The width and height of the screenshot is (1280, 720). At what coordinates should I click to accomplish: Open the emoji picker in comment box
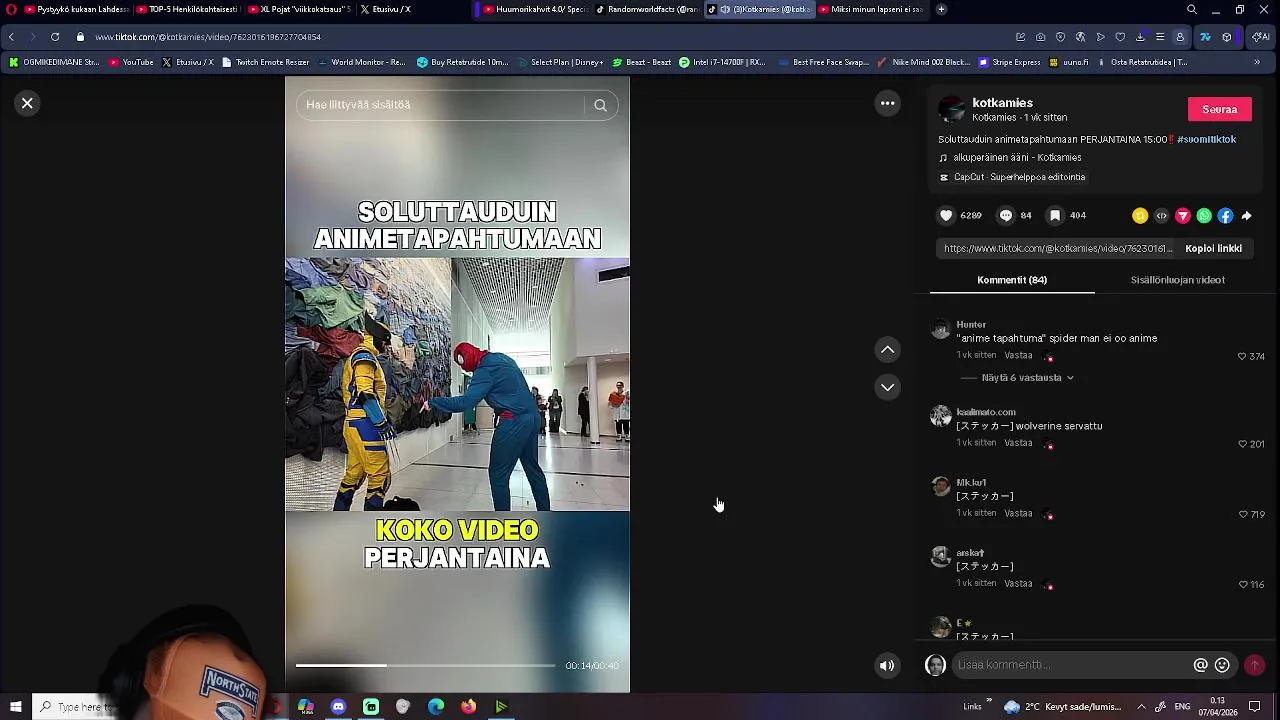click(x=1222, y=665)
